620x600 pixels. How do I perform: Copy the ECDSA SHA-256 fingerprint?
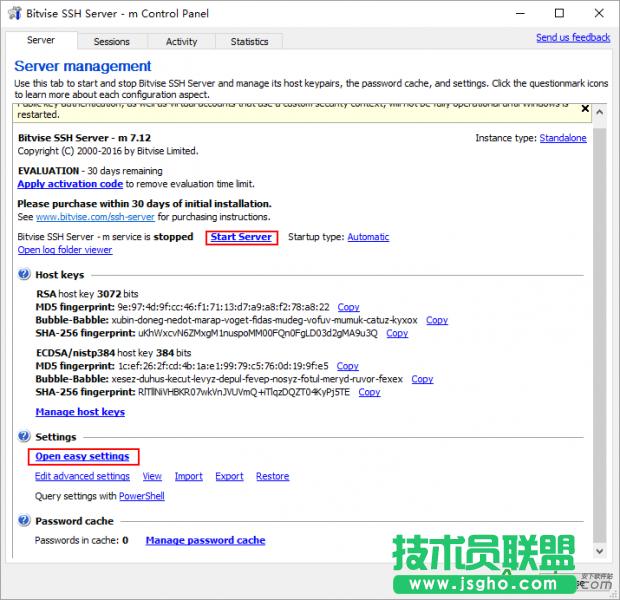[x=369, y=392]
